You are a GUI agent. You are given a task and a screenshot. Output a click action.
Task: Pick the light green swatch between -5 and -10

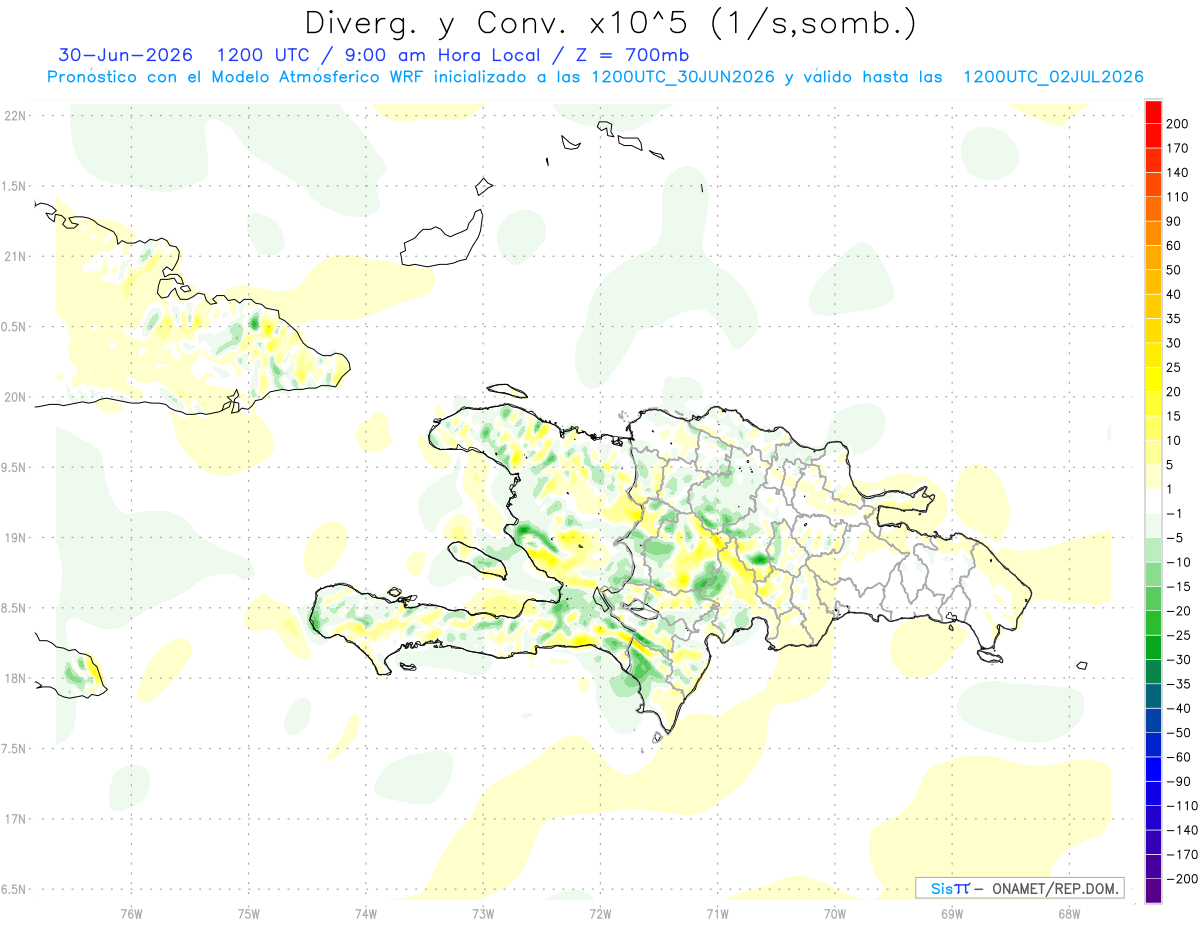pyautogui.click(x=1153, y=550)
